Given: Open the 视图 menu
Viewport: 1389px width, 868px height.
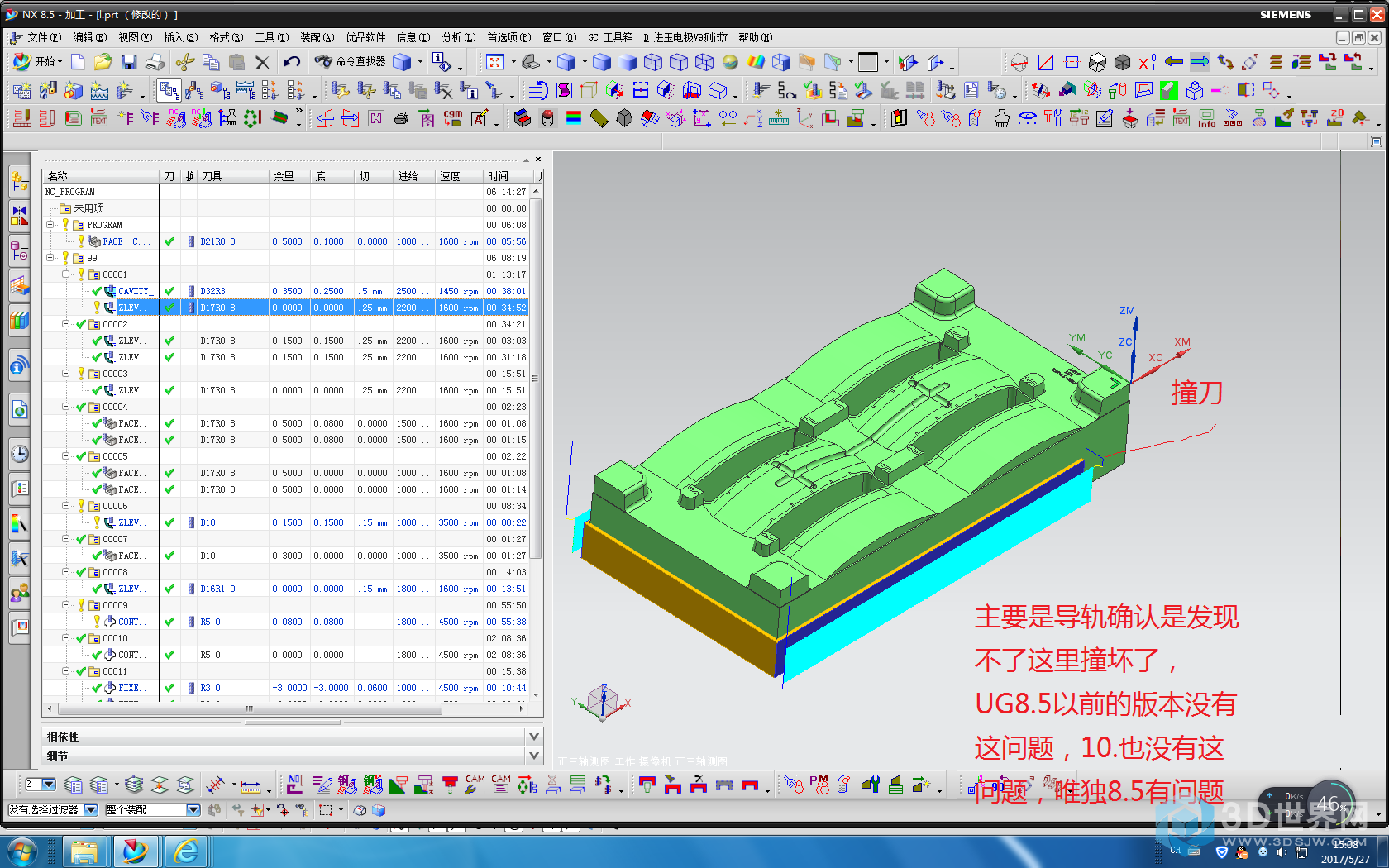Looking at the screenshot, I should point(135,37).
